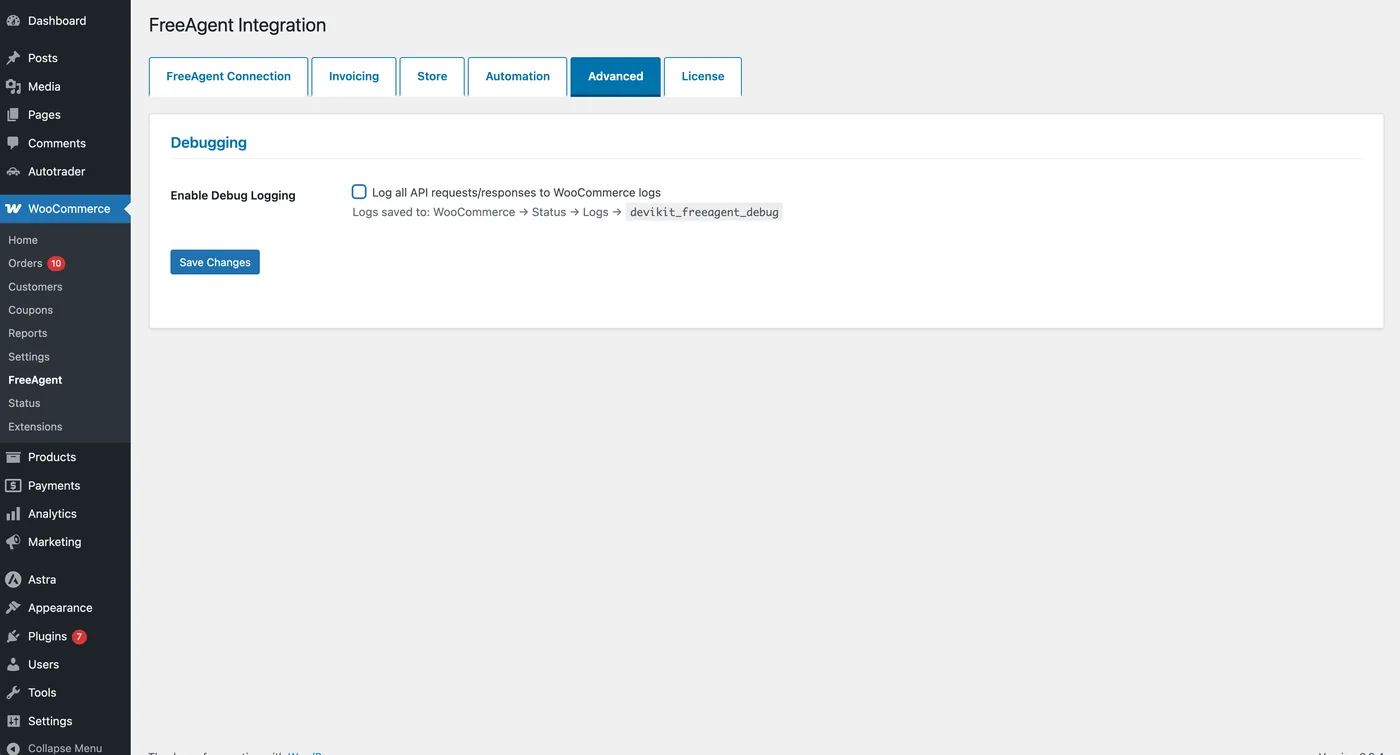Screen dimensions: 1400x755
Task: Click the Astra logo icon
Action: pos(13,580)
